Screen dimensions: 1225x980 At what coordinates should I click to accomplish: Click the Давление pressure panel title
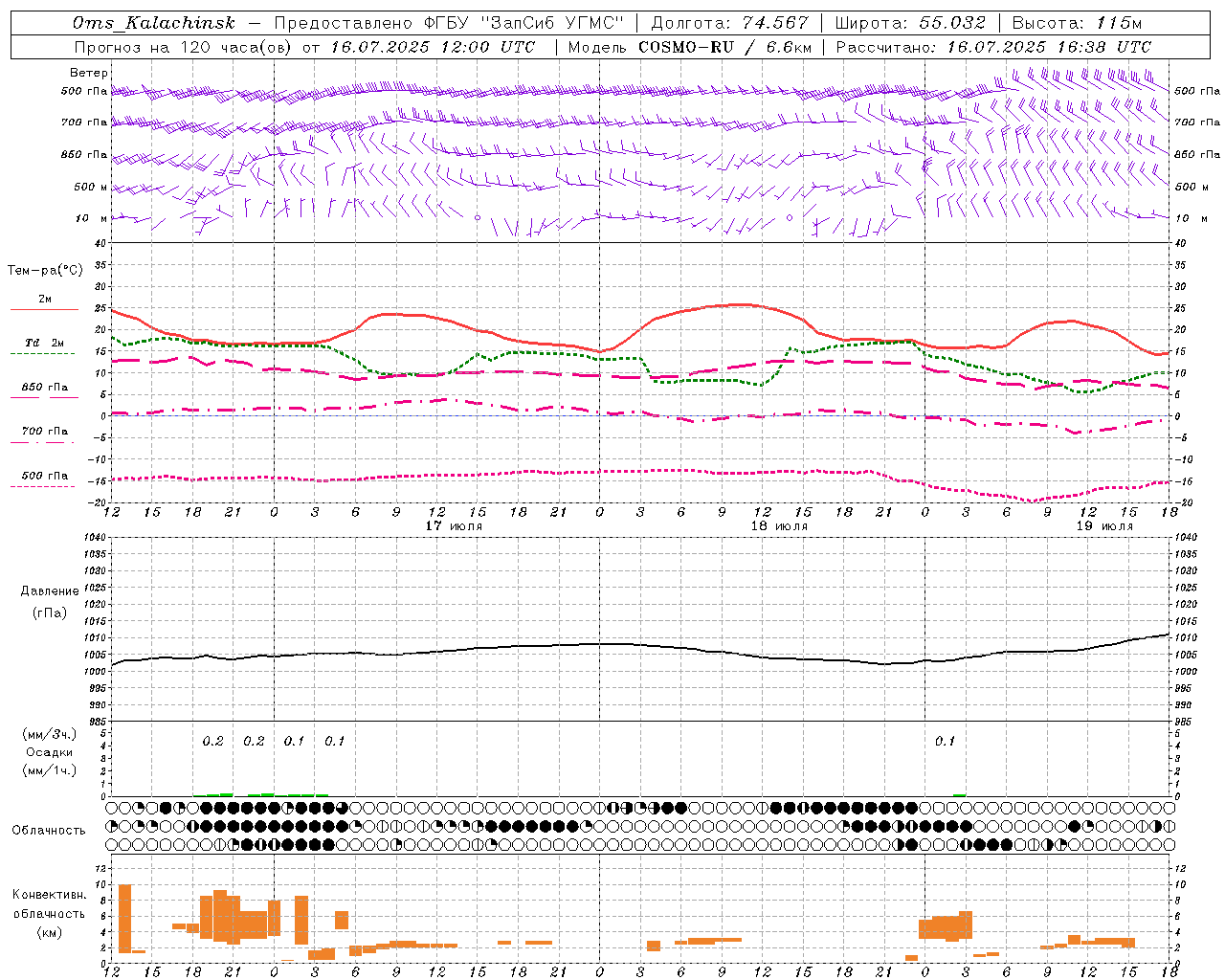point(50,591)
